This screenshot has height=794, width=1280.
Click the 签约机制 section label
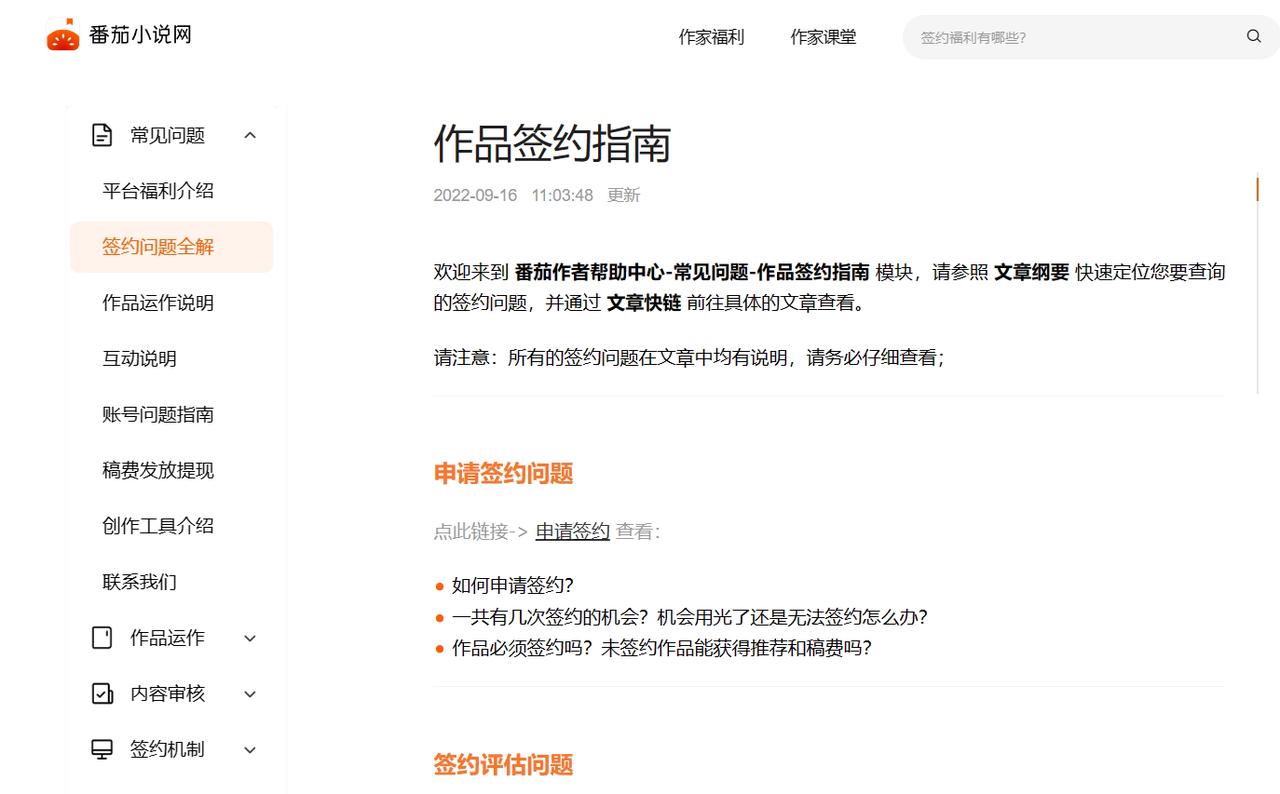coord(167,750)
